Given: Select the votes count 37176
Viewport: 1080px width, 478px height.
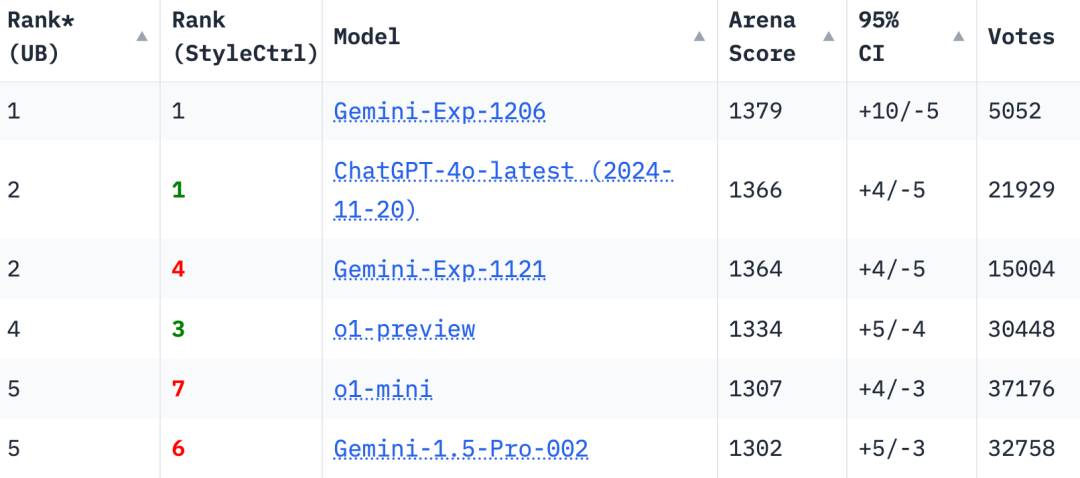Looking at the screenshot, I should click(x=1021, y=389).
